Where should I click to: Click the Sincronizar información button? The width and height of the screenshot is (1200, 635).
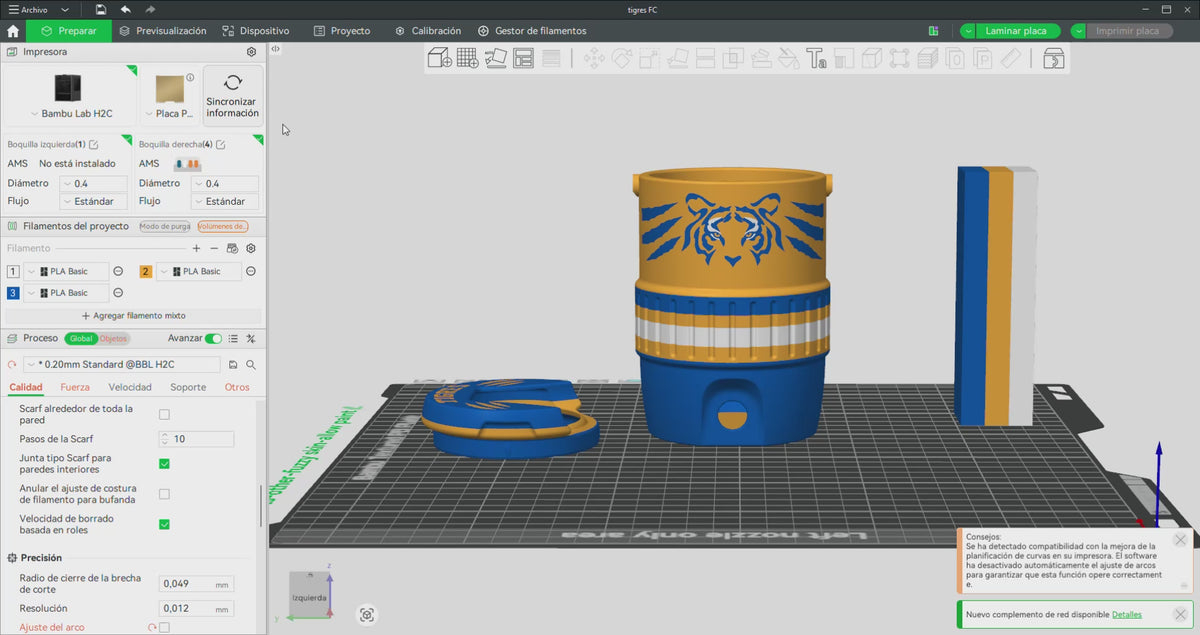233,95
